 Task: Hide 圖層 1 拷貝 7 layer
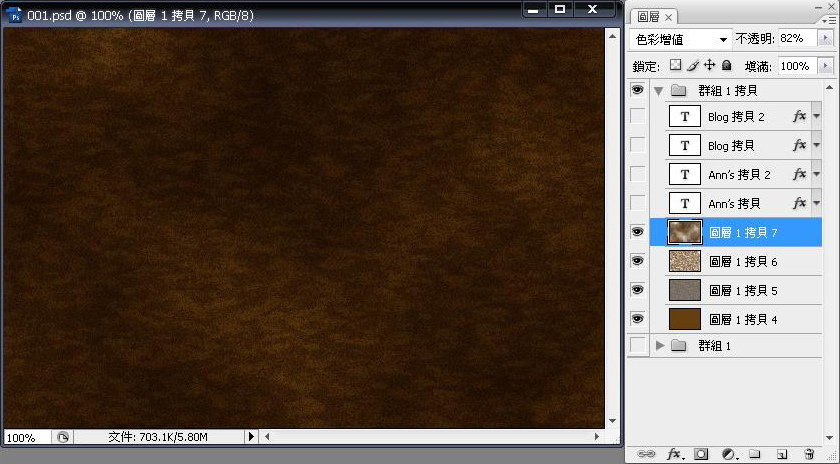[x=637, y=232]
